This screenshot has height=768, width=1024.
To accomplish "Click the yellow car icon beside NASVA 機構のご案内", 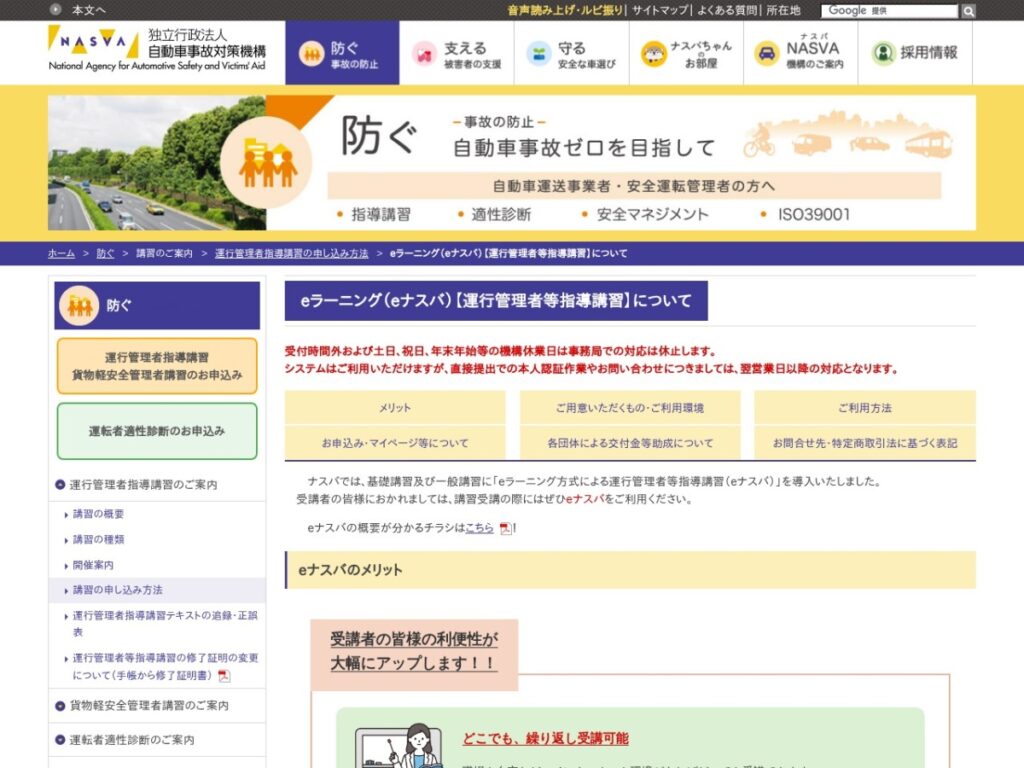I will pos(767,54).
